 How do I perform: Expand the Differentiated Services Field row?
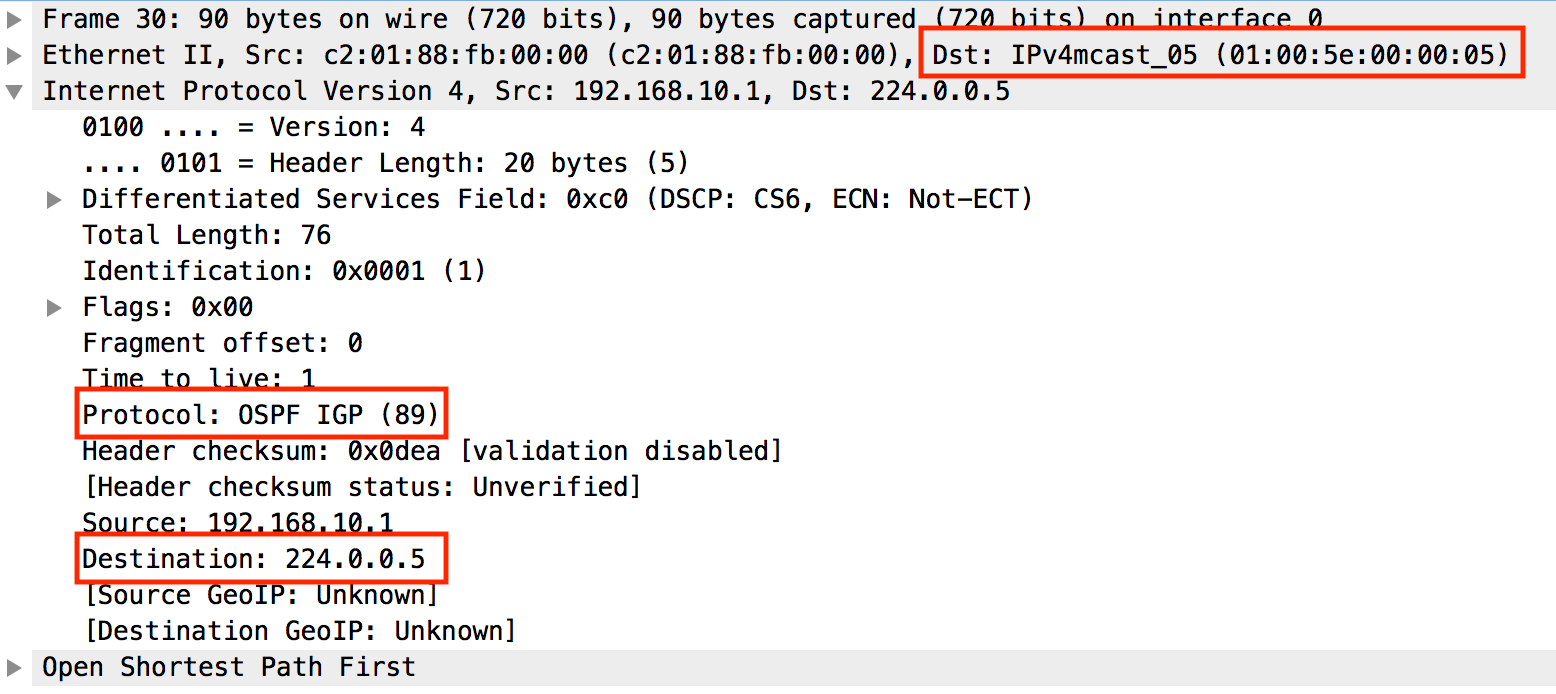(x=55, y=198)
